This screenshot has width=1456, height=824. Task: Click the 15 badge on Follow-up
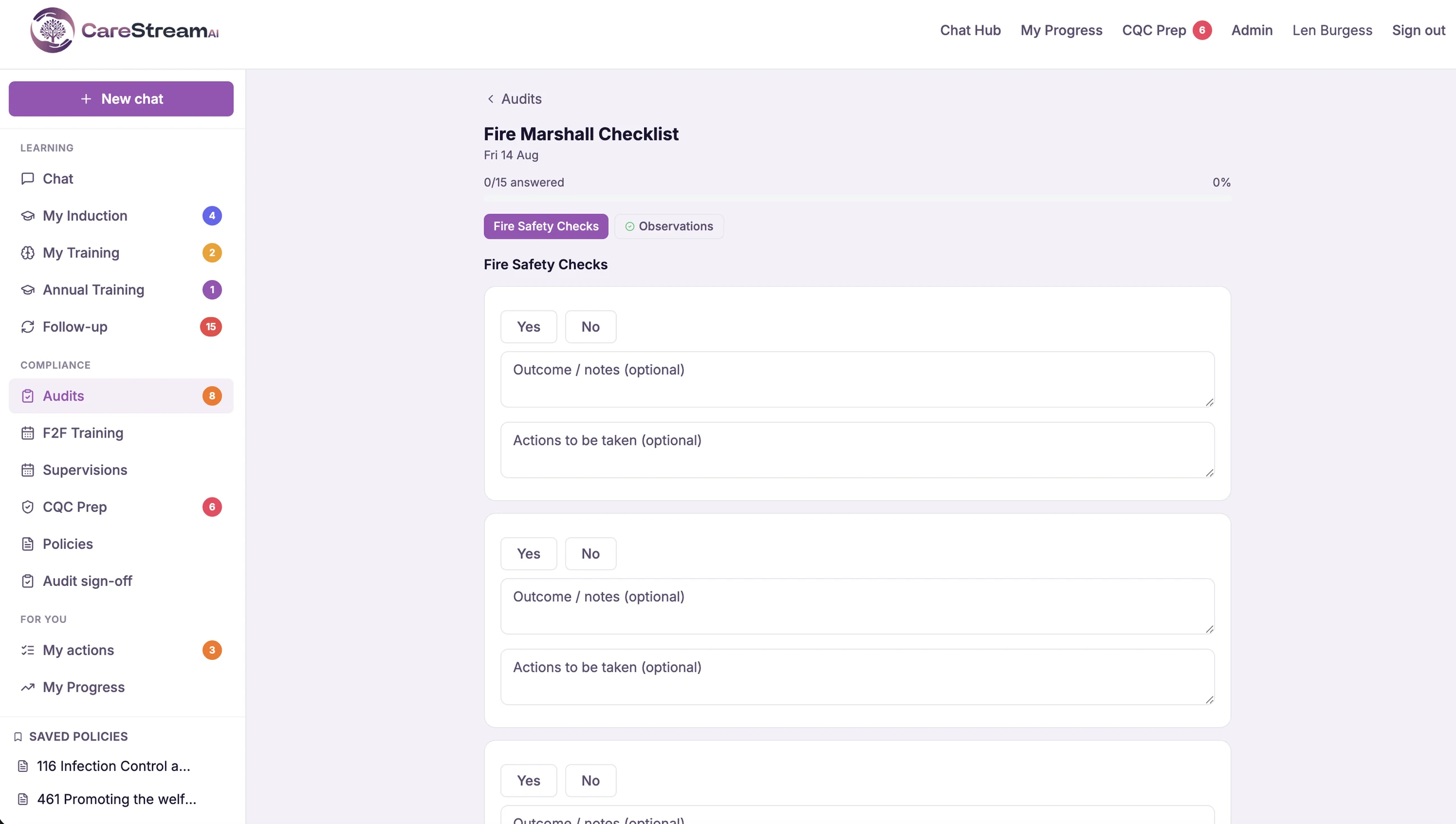[211, 327]
